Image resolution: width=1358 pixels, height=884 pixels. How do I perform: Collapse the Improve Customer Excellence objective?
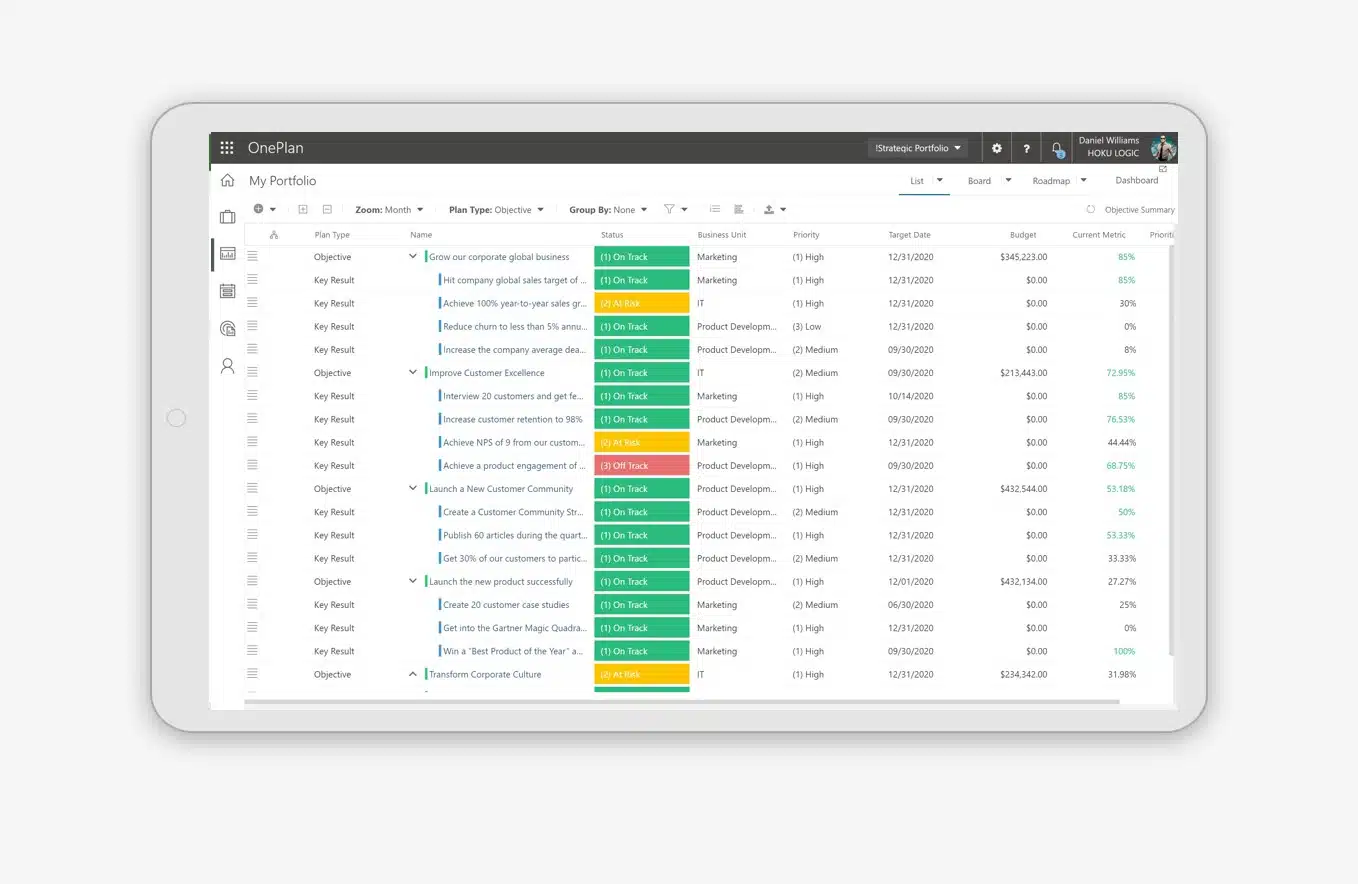412,373
